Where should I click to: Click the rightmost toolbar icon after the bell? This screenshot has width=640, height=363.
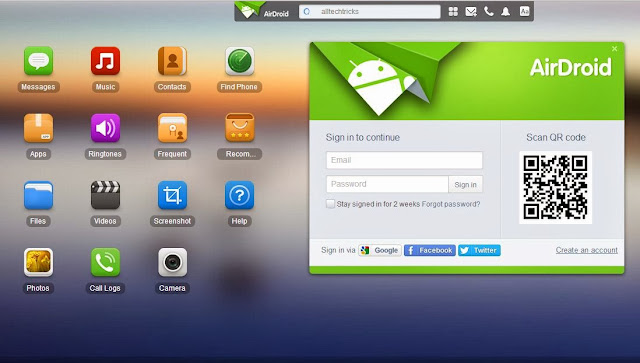pos(524,11)
